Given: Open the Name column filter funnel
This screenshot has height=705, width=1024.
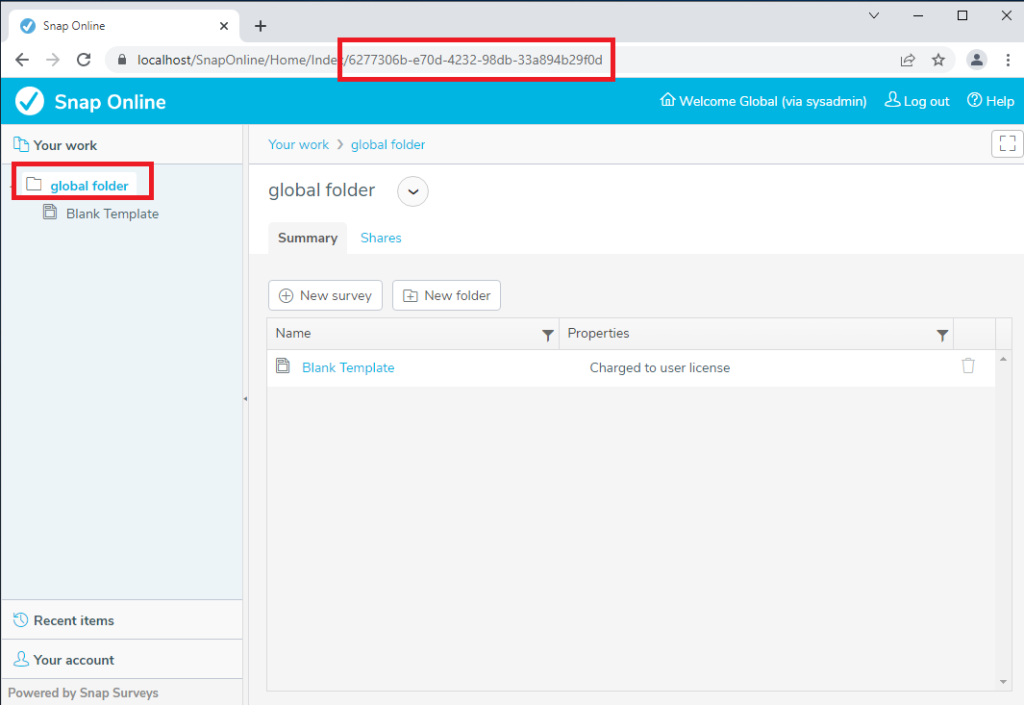Looking at the screenshot, I should 548,334.
